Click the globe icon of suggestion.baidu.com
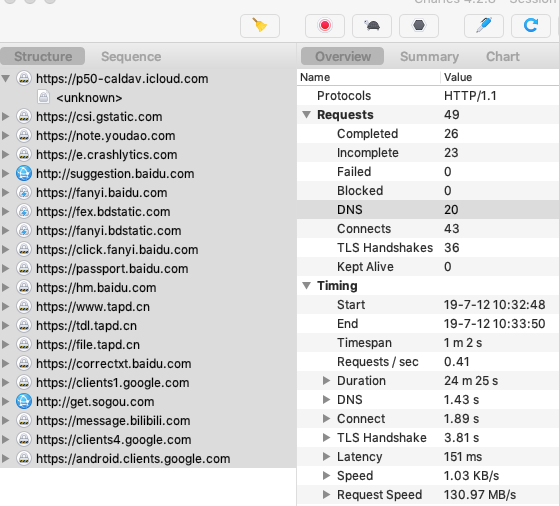 pos(24,174)
